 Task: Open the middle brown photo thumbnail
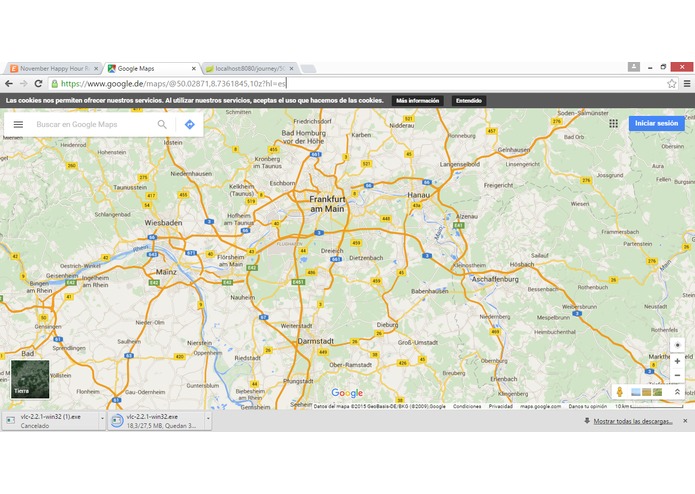[x=647, y=392]
